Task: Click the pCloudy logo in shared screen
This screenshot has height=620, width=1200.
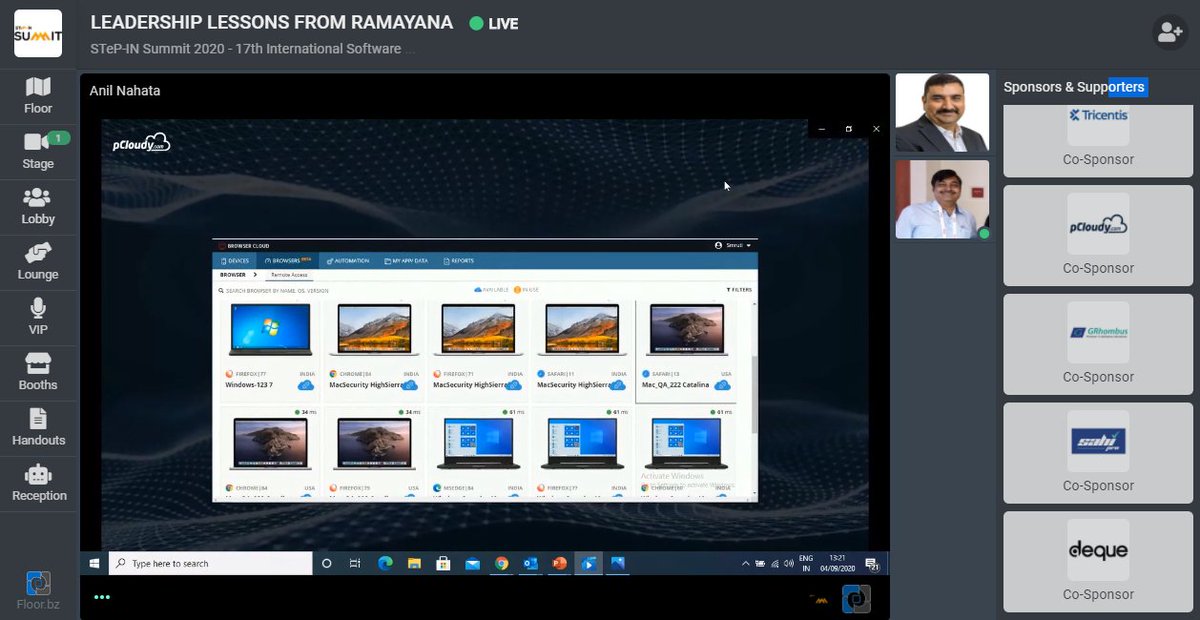Action: coord(141,144)
